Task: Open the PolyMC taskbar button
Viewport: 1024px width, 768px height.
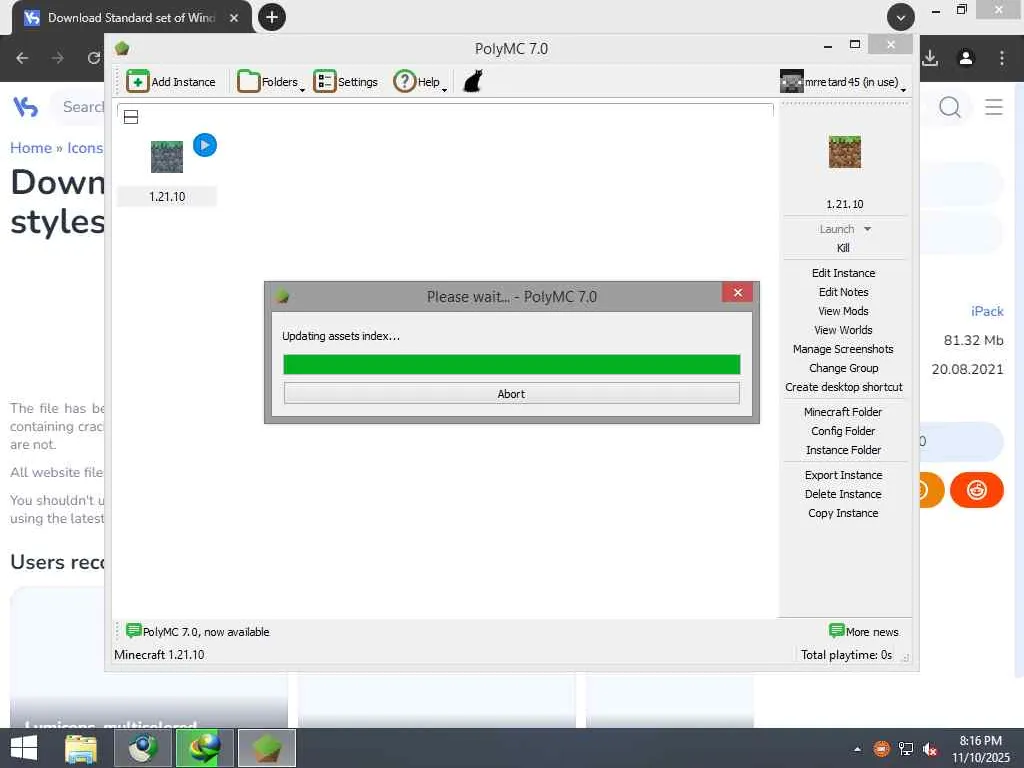Action: click(x=266, y=748)
